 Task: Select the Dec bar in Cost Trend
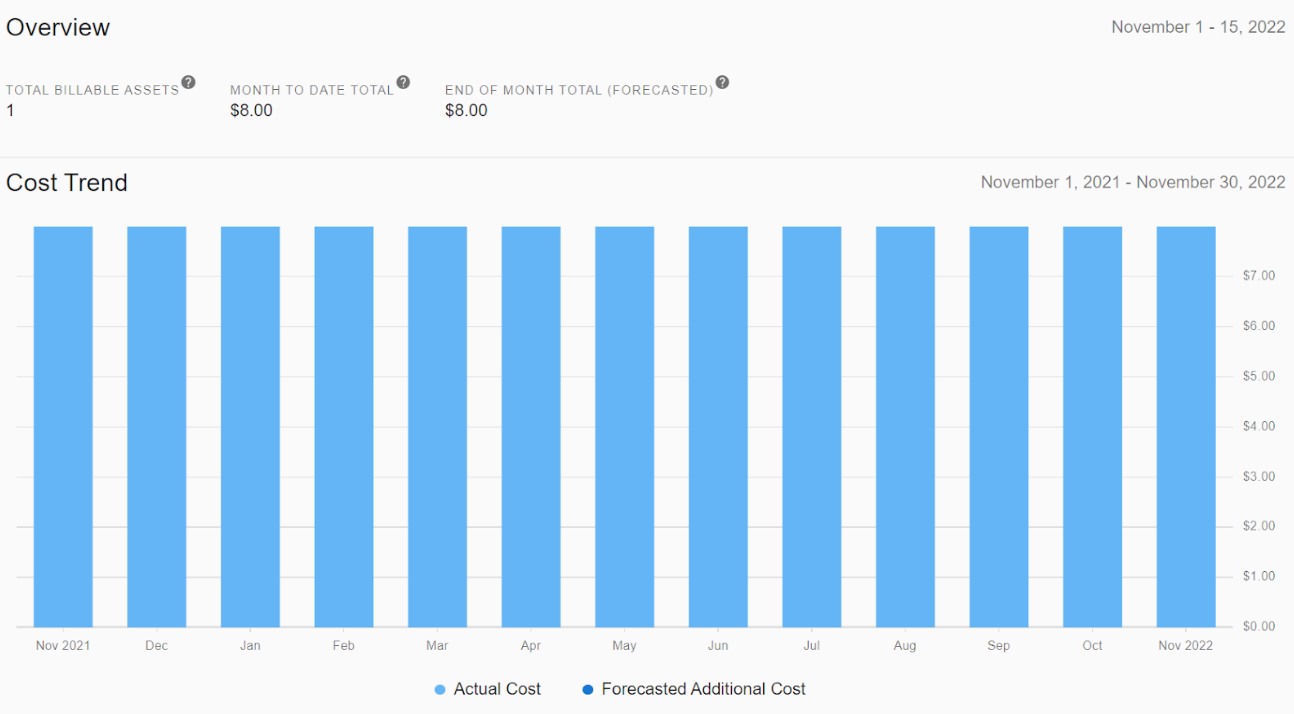point(156,427)
